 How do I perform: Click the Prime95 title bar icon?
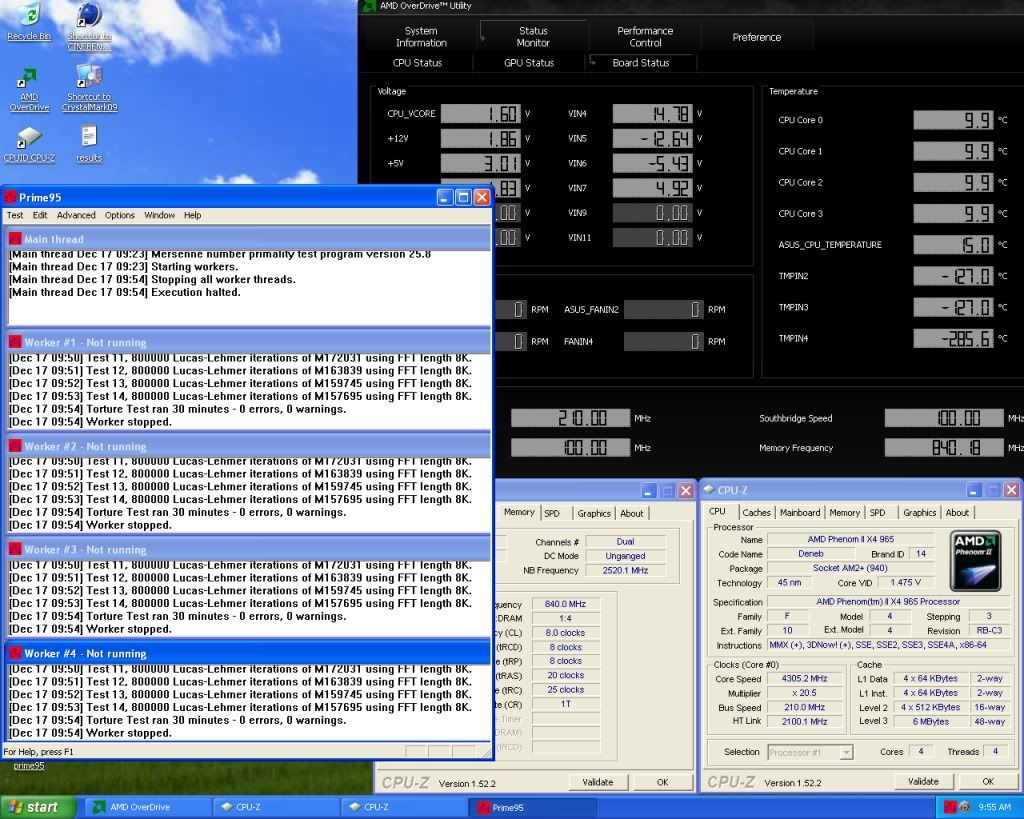click(x=11, y=198)
